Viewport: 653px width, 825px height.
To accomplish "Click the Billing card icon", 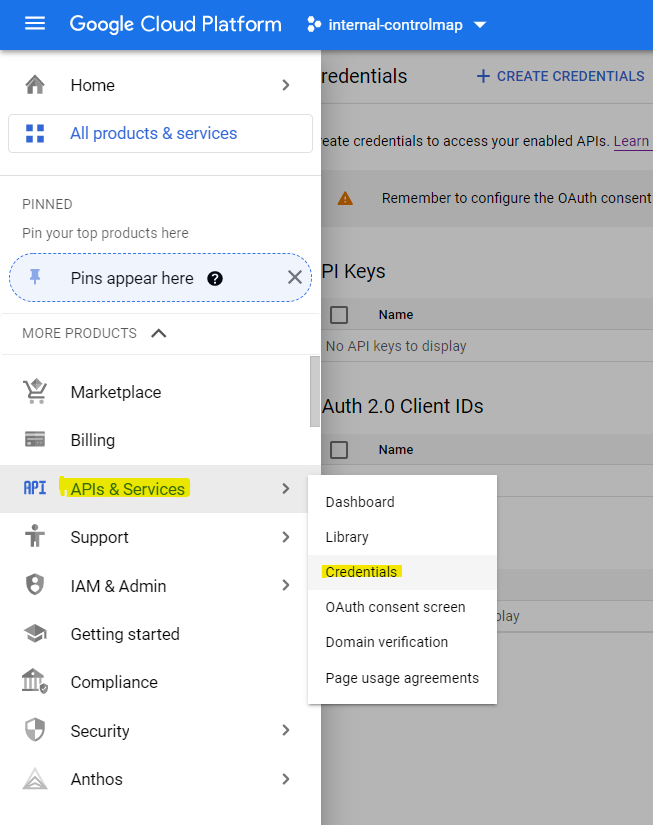I will (x=35, y=440).
